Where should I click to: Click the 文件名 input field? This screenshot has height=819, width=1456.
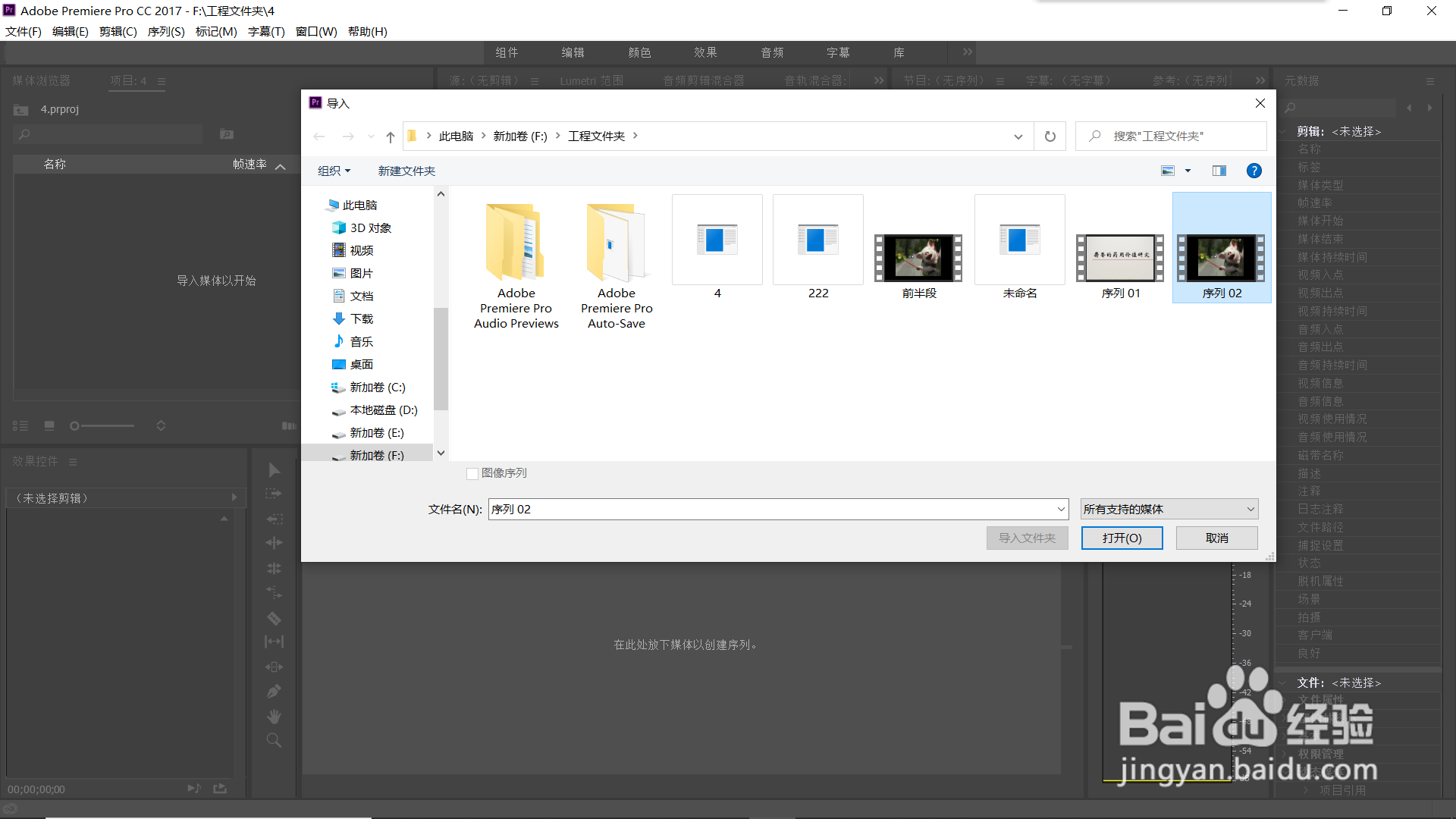click(x=771, y=509)
